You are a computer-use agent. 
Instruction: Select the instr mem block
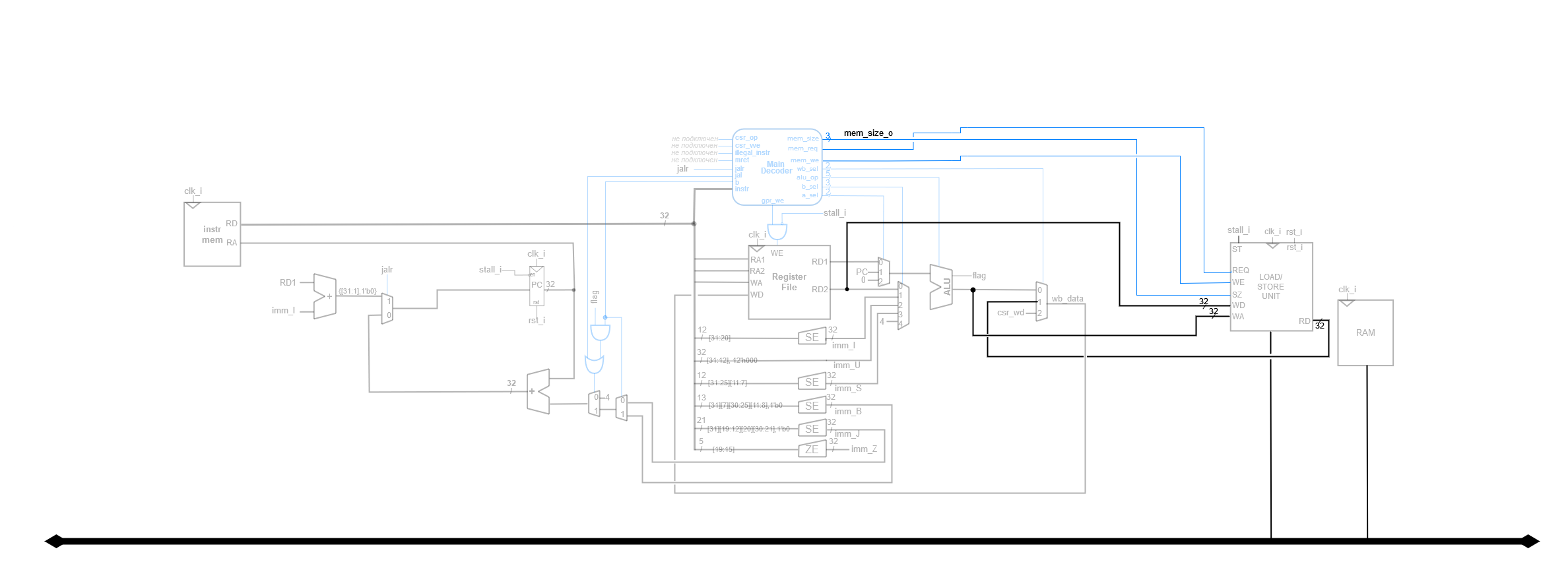(212, 234)
